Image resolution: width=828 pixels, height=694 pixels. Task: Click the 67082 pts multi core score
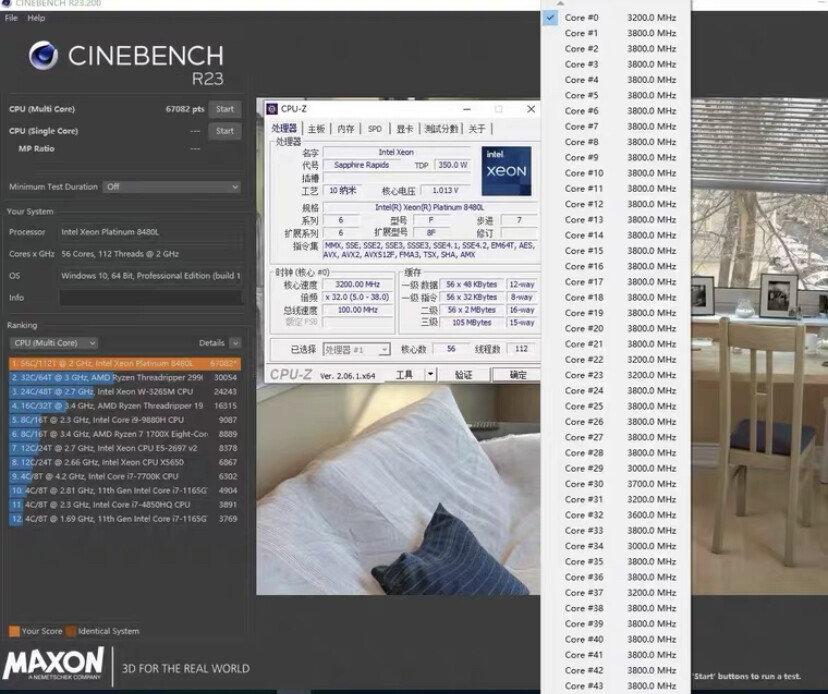[184, 109]
